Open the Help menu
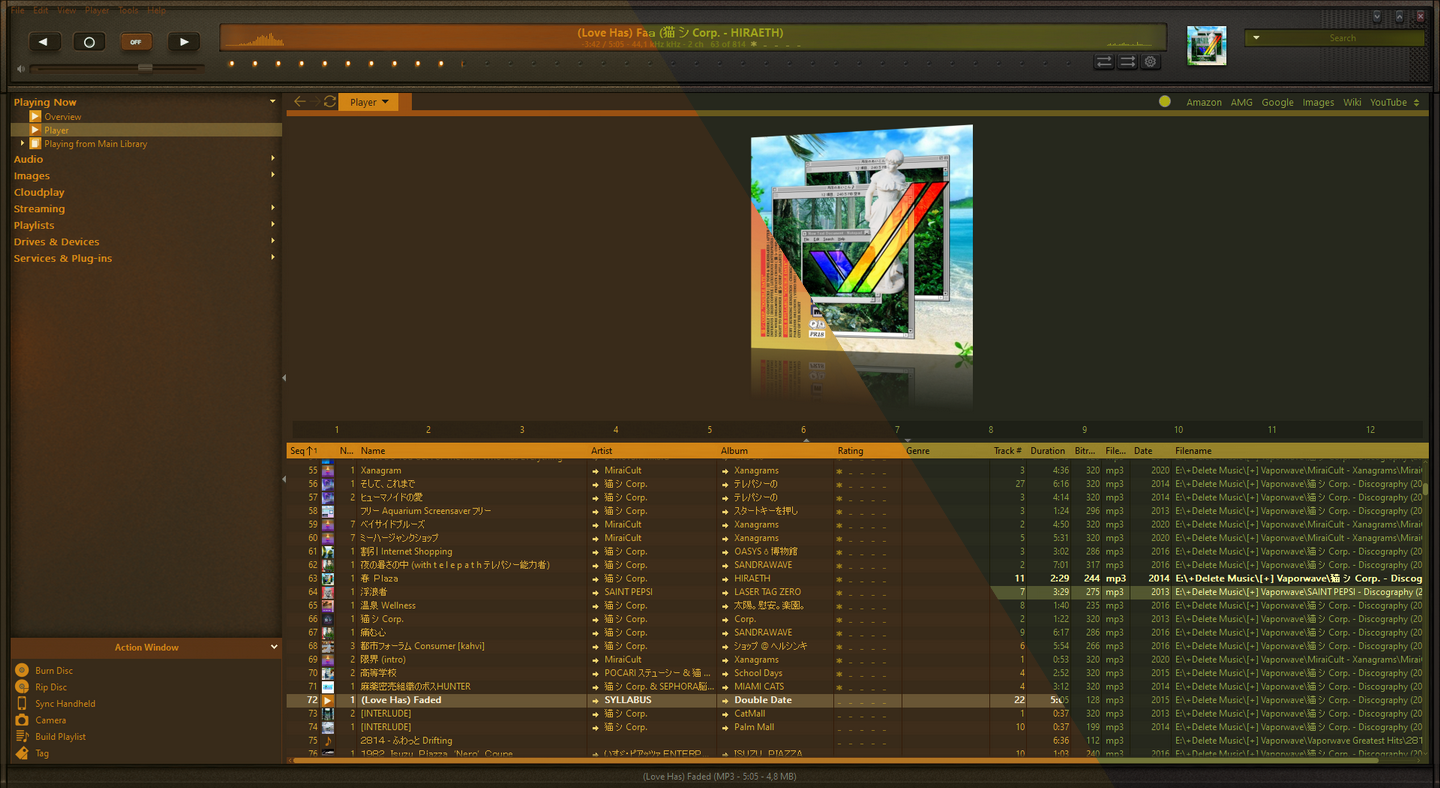 [x=157, y=10]
